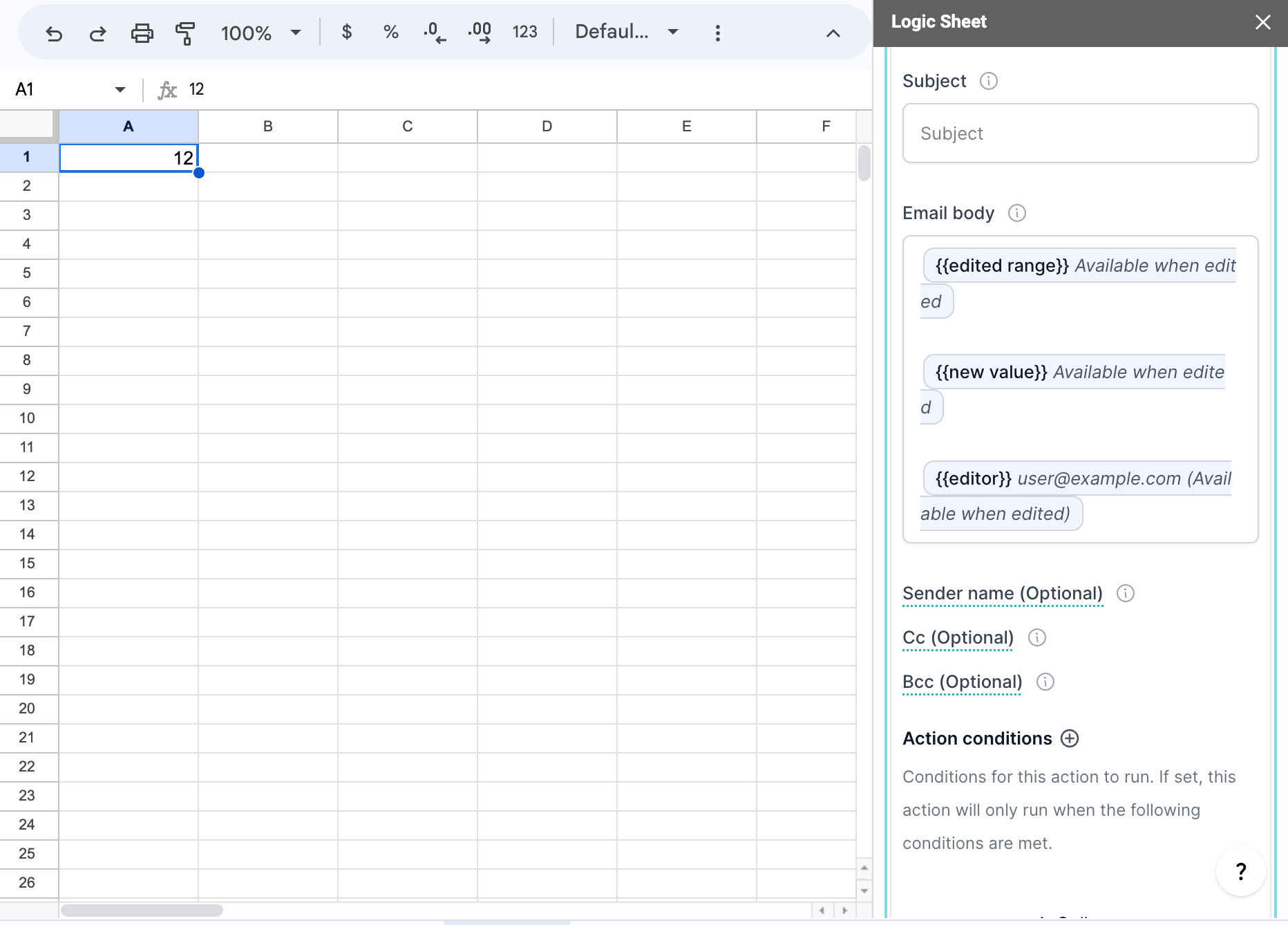Click the Subject input field
This screenshot has width=1288, height=925.
tap(1079, 133)
